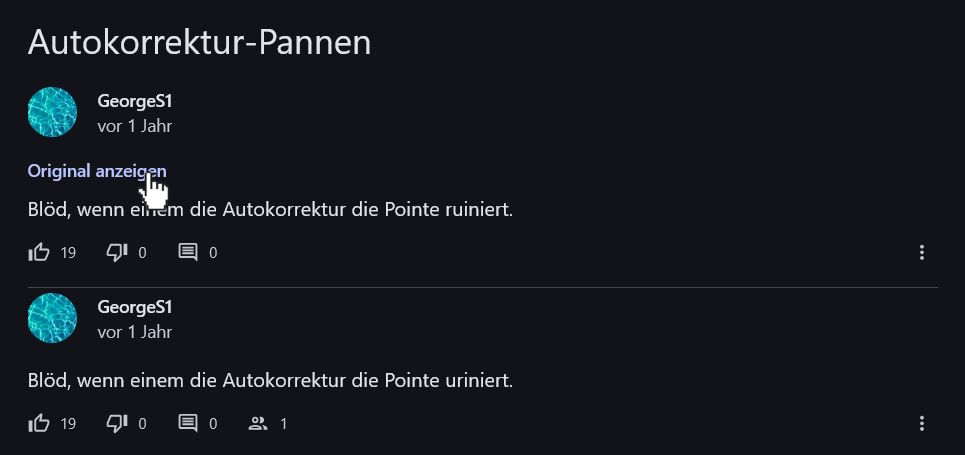Dislike the comment ending in "ruiniert"
965x455 pixels.
click(117, 252)
